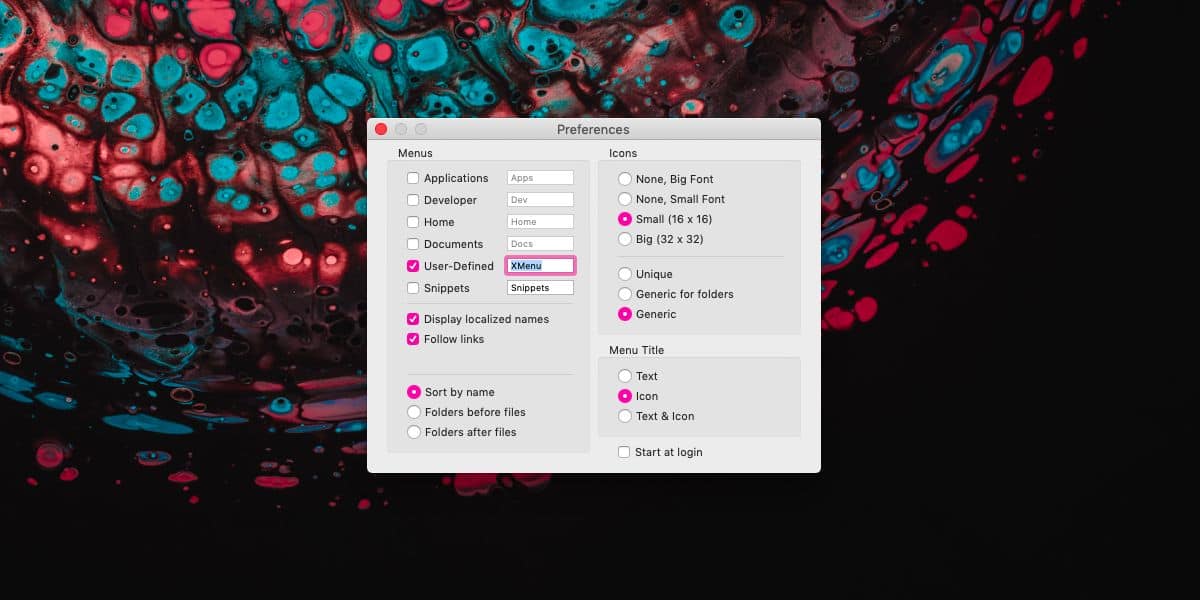The width and height of the screenshot is (1200, 600).
Task: Select Sort by name ordering
Action: click(x=413, y=391)
